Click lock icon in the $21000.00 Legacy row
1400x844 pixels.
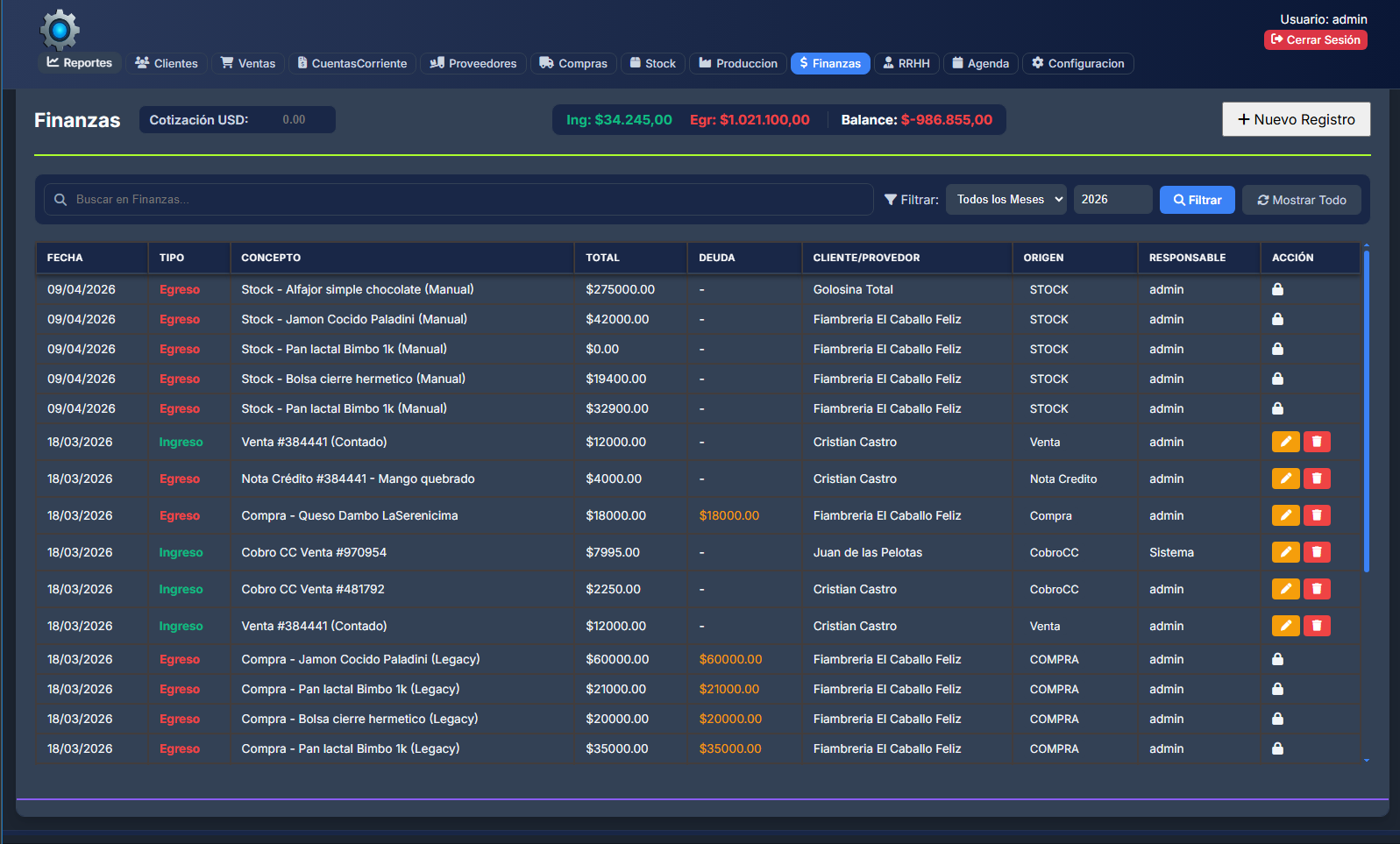point(1277,689)
